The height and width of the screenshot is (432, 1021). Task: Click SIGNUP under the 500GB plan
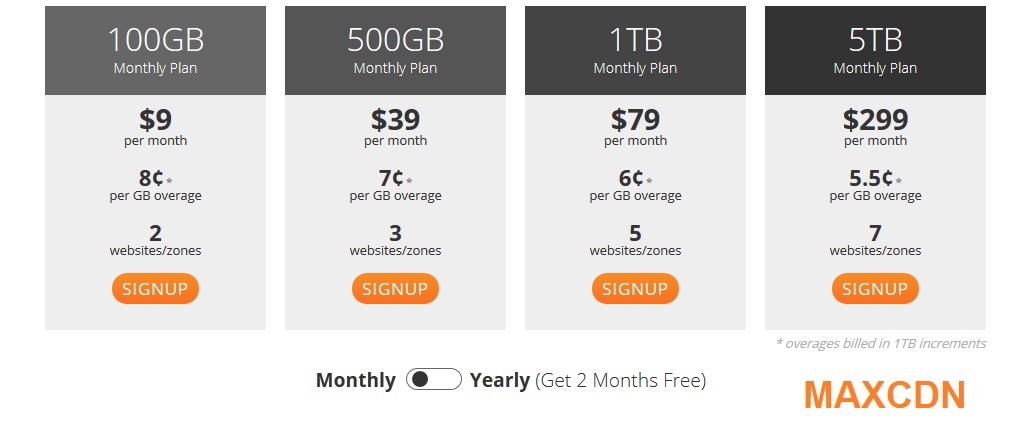click(395, 289)
